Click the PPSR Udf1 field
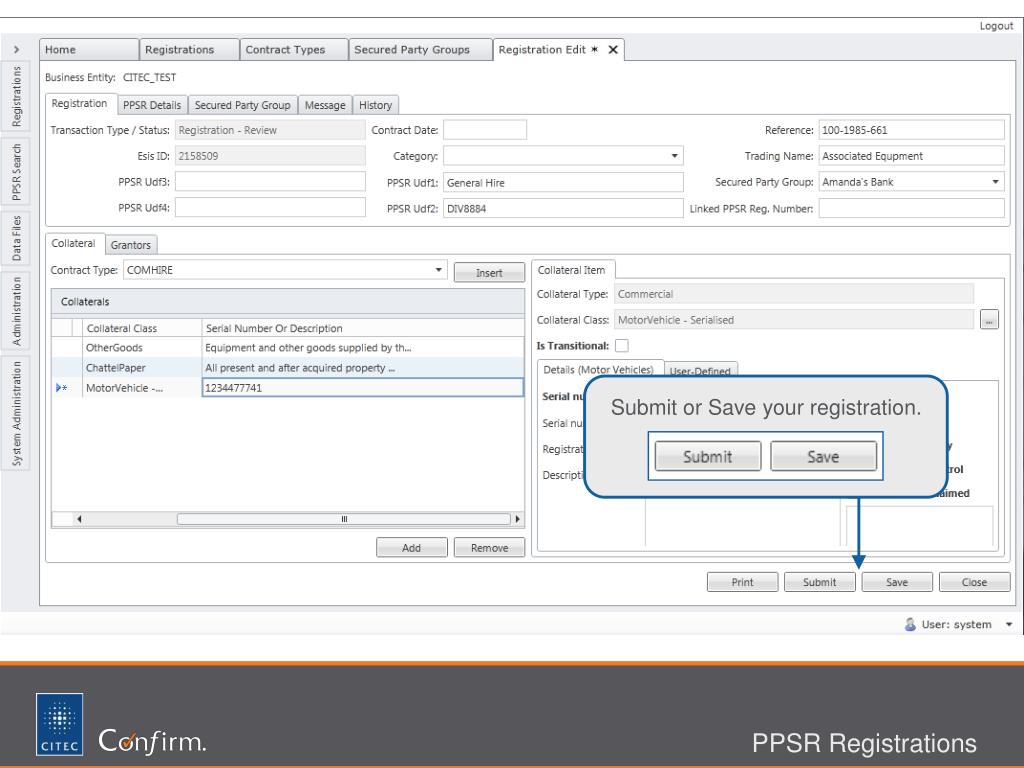 pos(564,183)
